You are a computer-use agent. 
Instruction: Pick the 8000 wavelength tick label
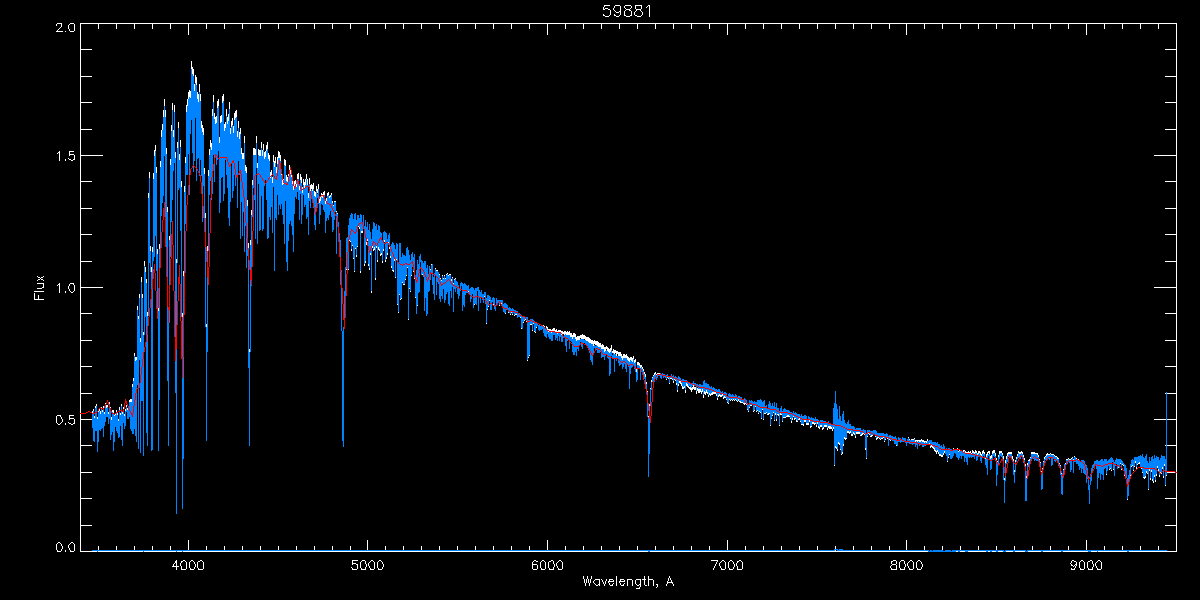point(907,563)
